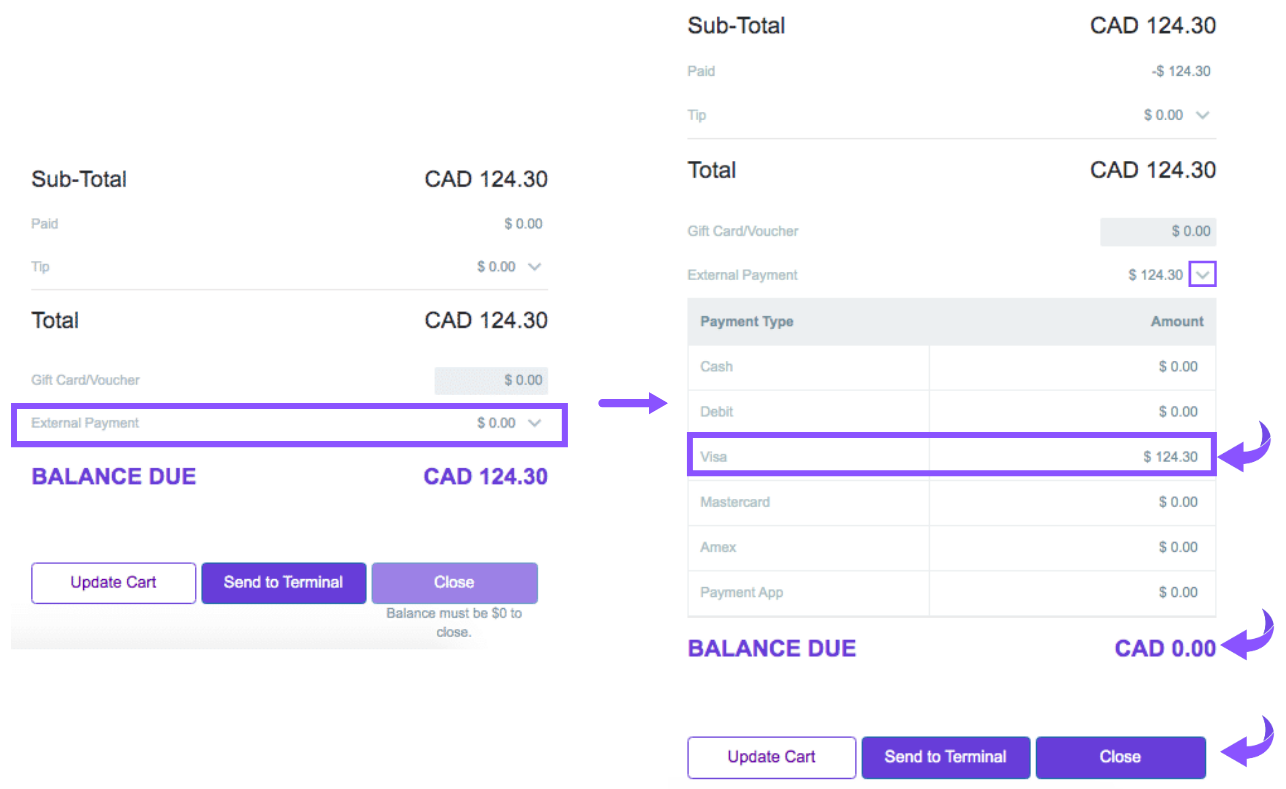This screenshot has height=789, width=1286.
Task: Click the right Update Cart button
Action: coord(771,757)
